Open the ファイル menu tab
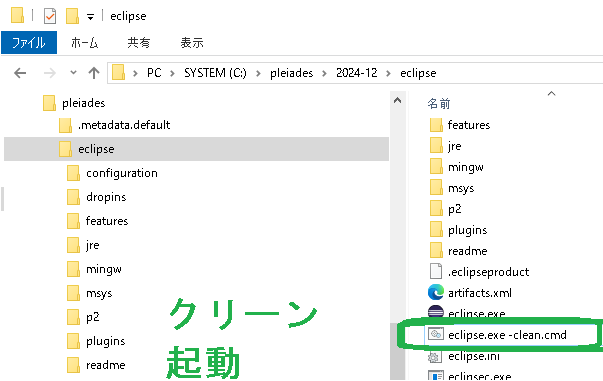Screen dimensions: 603x381 click(x=29, y=42)
